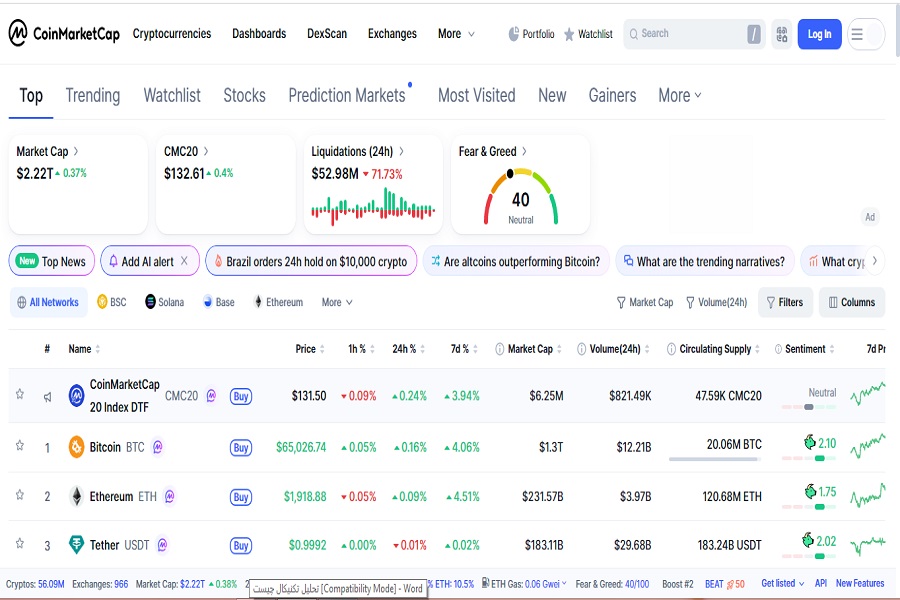Image resolution: width=900 pixels, height=600 pixels.
Task: Sort by Price column header
Action: coord(309,349)
